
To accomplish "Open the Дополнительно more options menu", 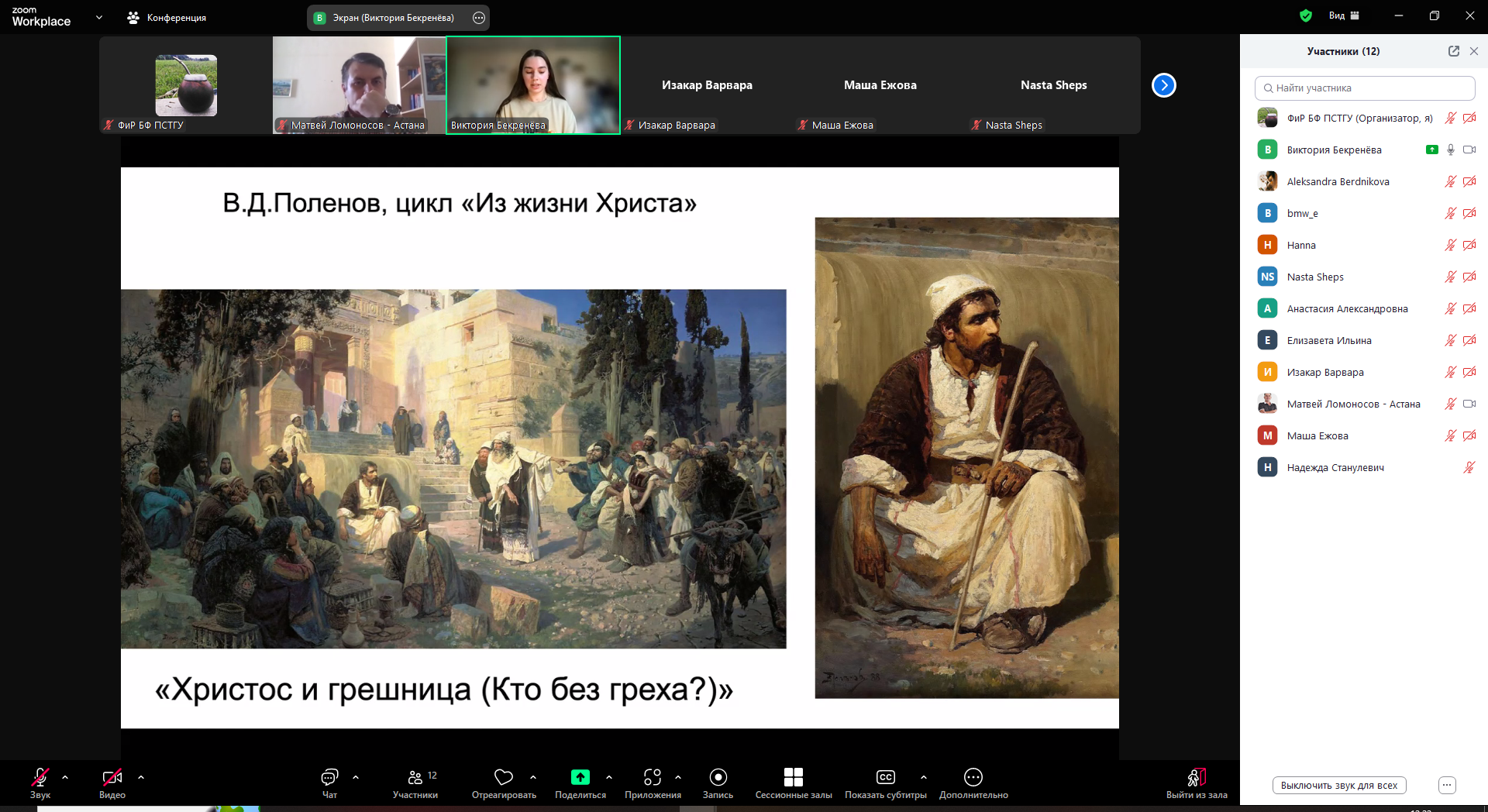I will pyautogui.click(x=973, y=783).
